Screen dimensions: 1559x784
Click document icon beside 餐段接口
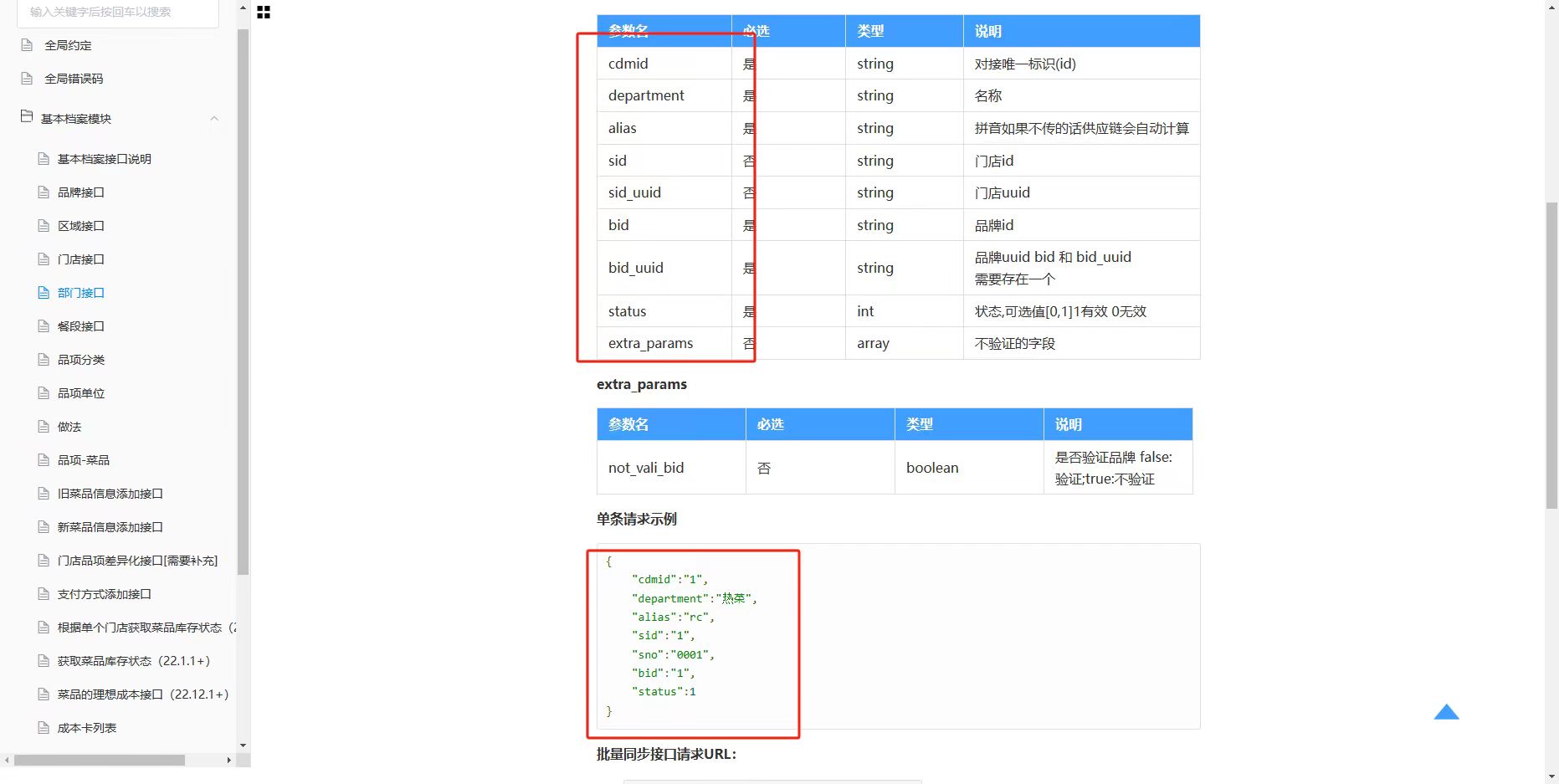(44, 326)
